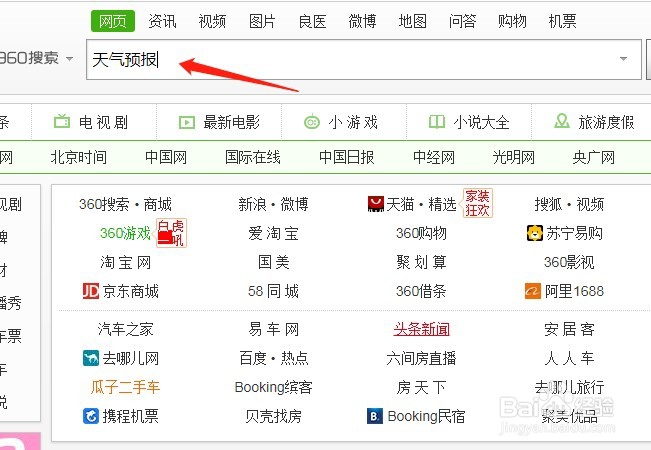651x450 pixels.
Task: Open the 良医 tab
Action: tap(312, 21)
